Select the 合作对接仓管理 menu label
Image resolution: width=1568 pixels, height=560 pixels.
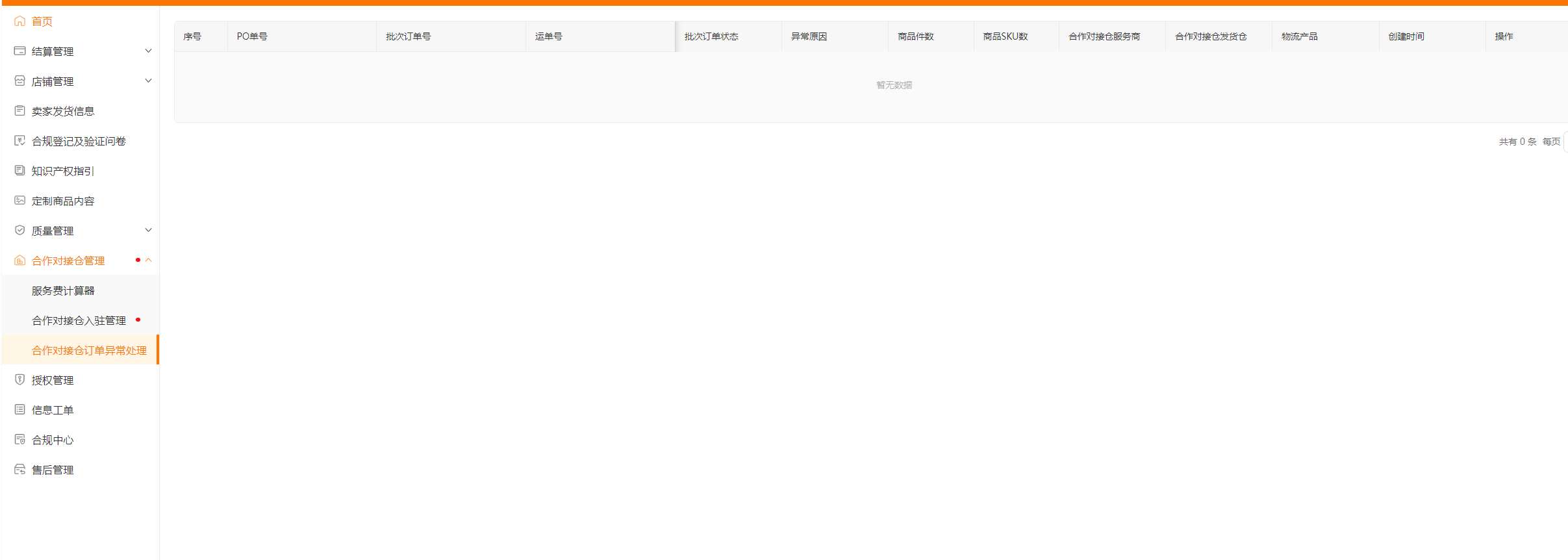click(x=68, y=261)
